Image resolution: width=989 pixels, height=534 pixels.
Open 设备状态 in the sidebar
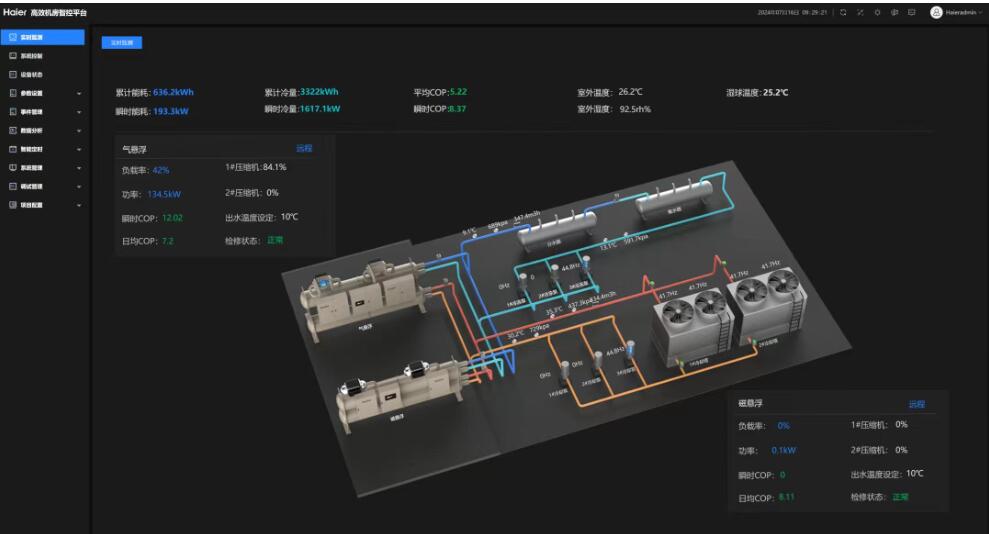(32, 74)
